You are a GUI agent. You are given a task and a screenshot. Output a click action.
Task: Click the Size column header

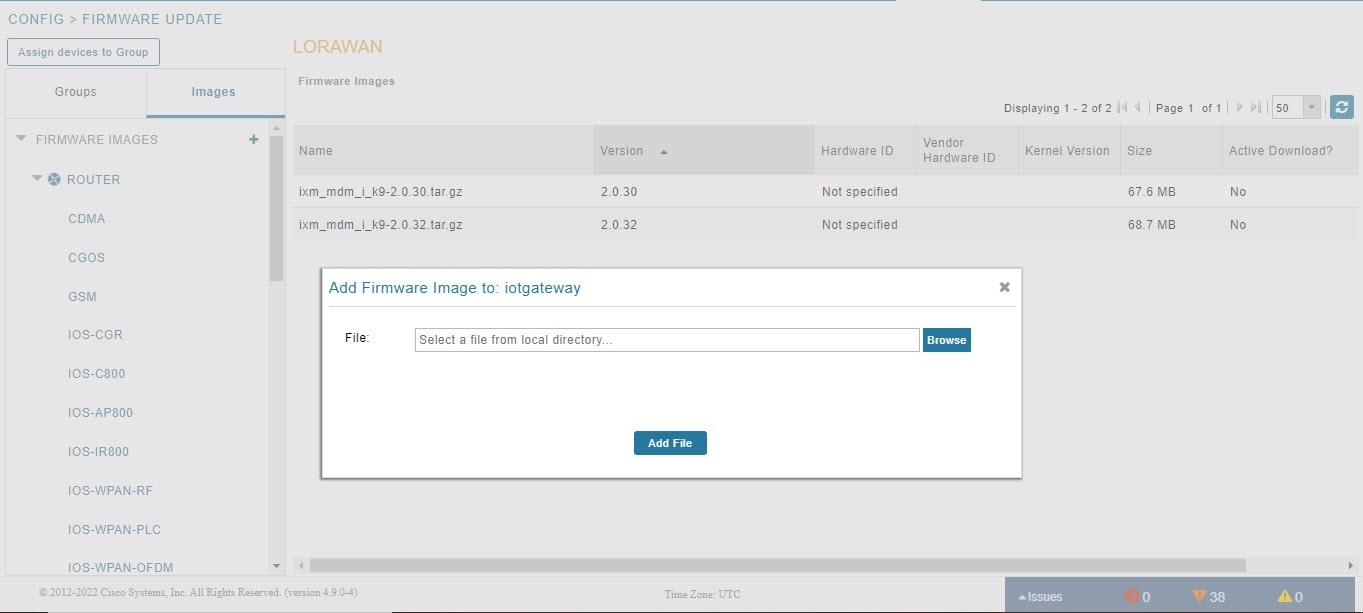pyautogui.click(x=1171, y=151)
